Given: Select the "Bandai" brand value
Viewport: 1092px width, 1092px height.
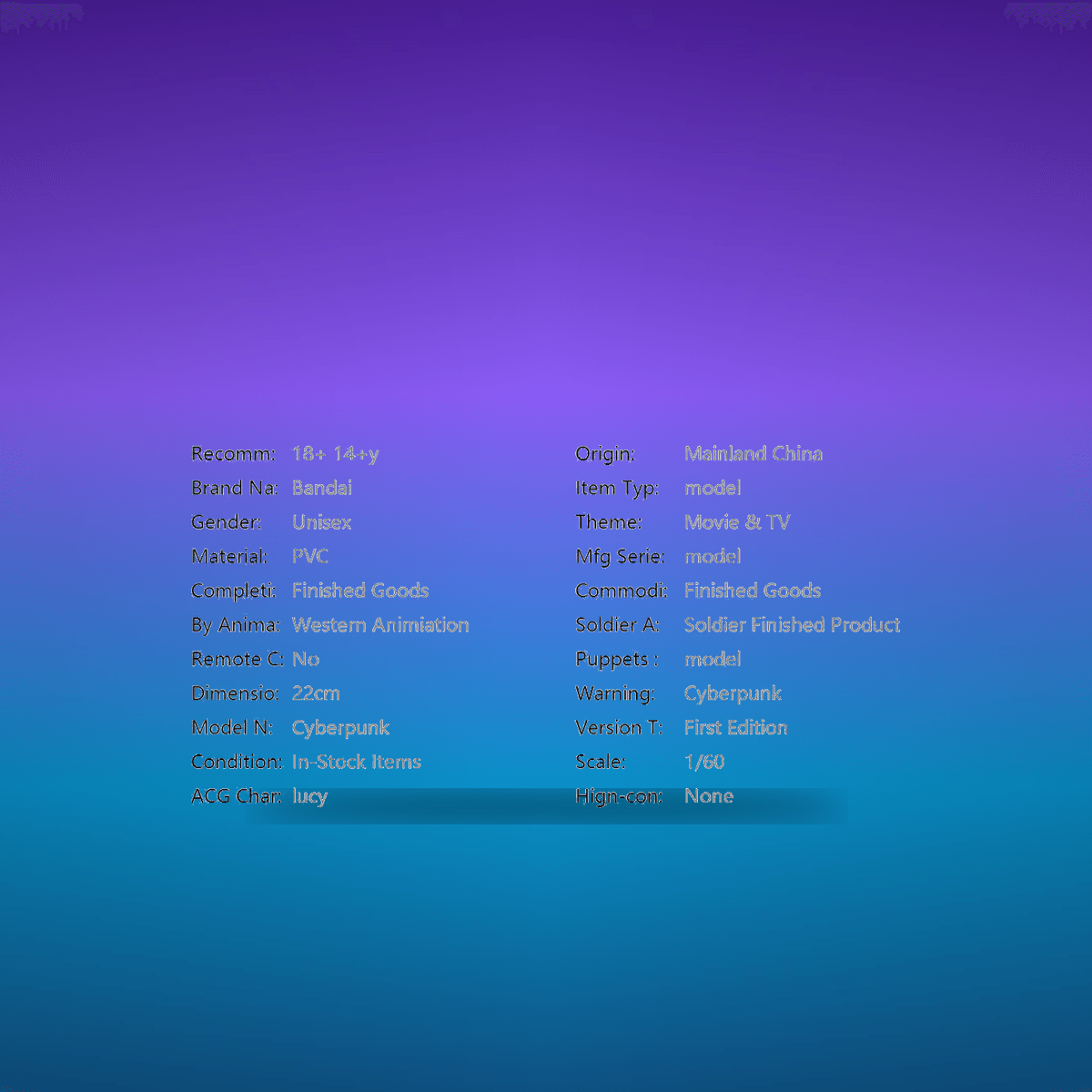Looking at the screenshot, I should [x=322, y=489].
